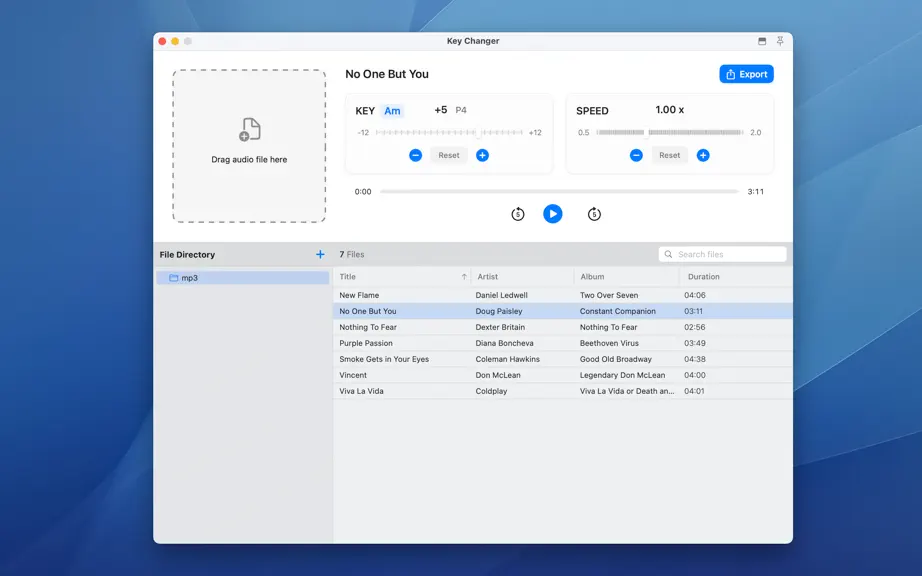The height and width of the screenshot is (576, 922).
Task: Toggle Title sort direction arrow
Action: point(464,277)
